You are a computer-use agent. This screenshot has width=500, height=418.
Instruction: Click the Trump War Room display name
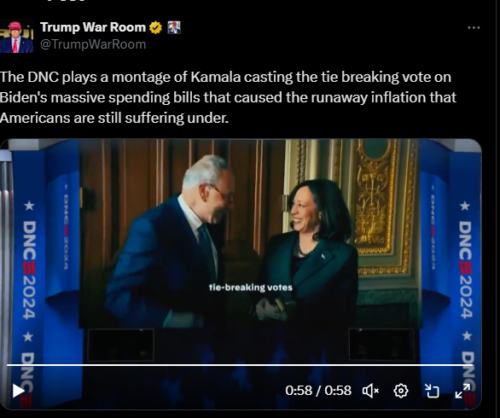click(x=93, y=27)
